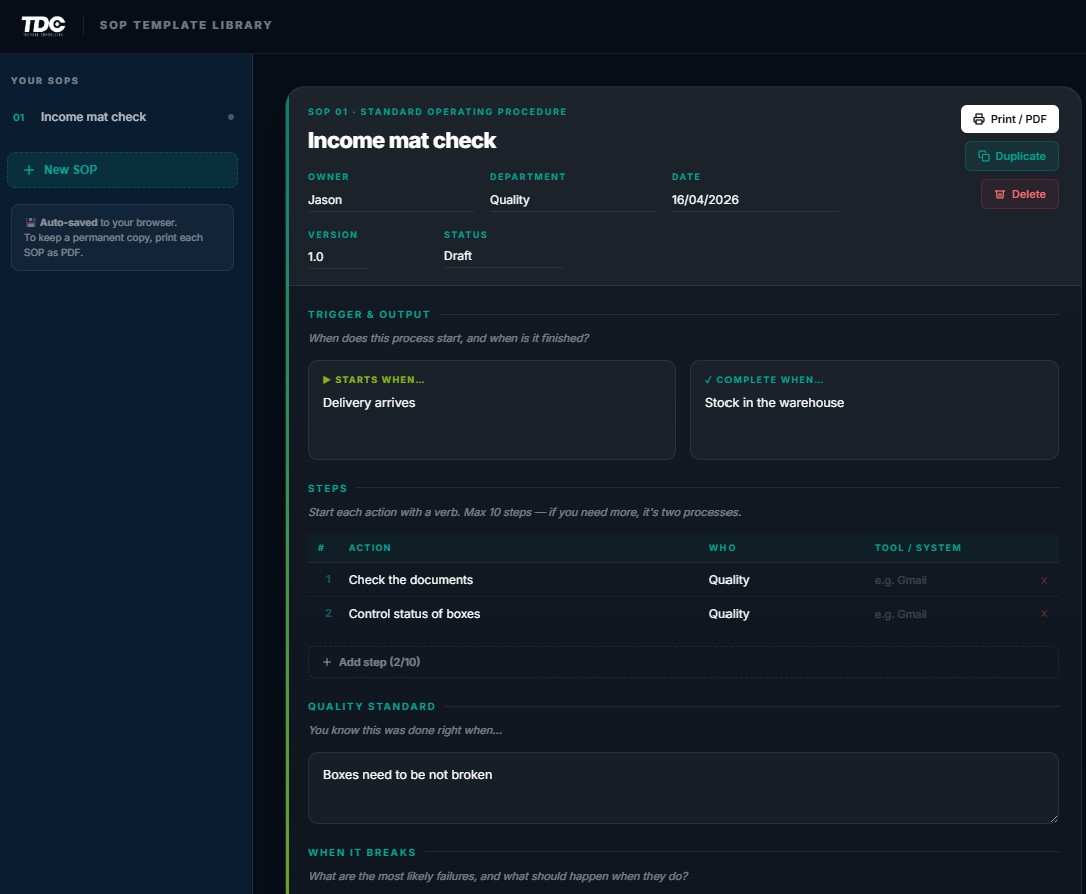The height and width of the screenshot is (894, 1086).
Task: Click the plus icon on the New SOP button
Action: click(27, 170)
